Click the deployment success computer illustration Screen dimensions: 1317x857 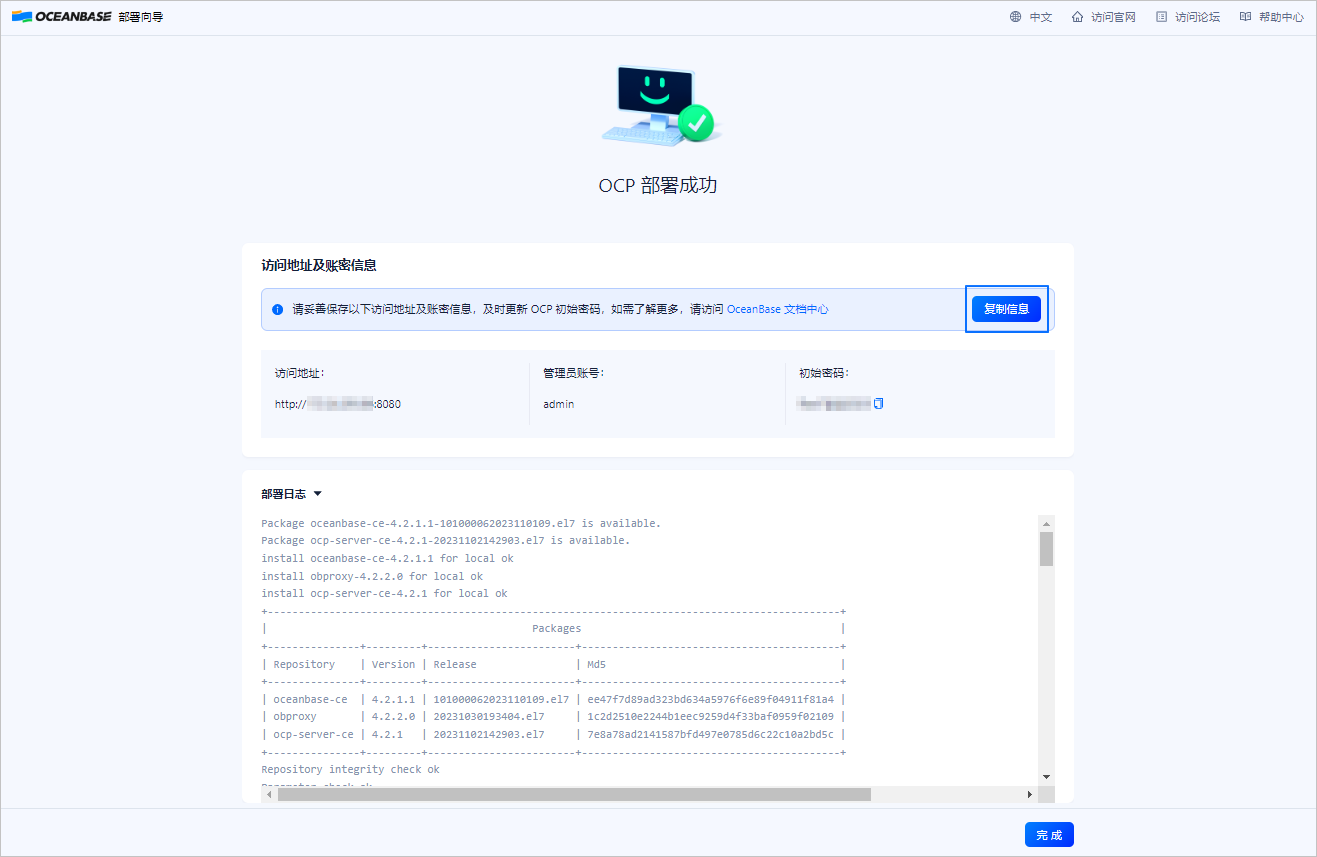click(x=659, y=106)
